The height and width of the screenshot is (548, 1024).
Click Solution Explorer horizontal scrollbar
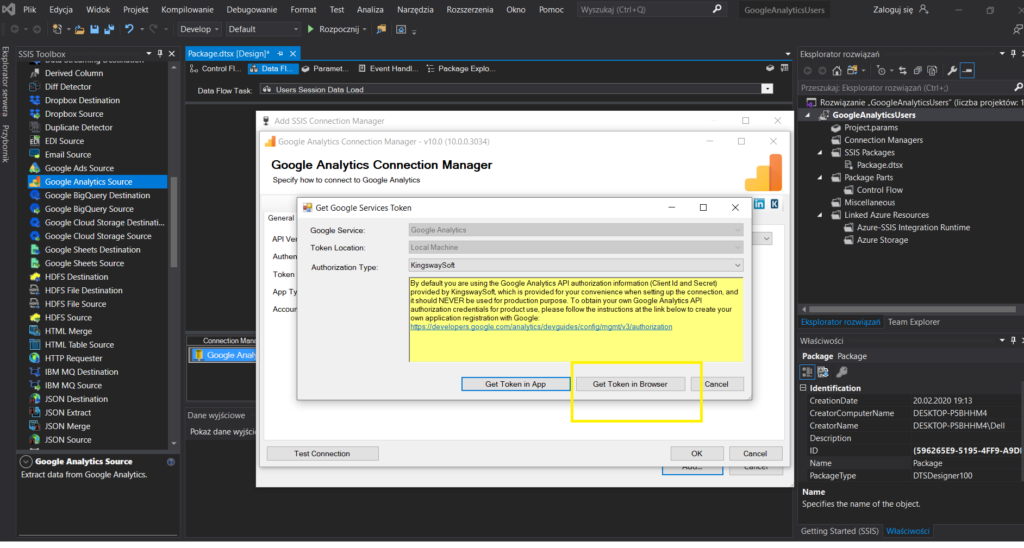coord(912,309)
